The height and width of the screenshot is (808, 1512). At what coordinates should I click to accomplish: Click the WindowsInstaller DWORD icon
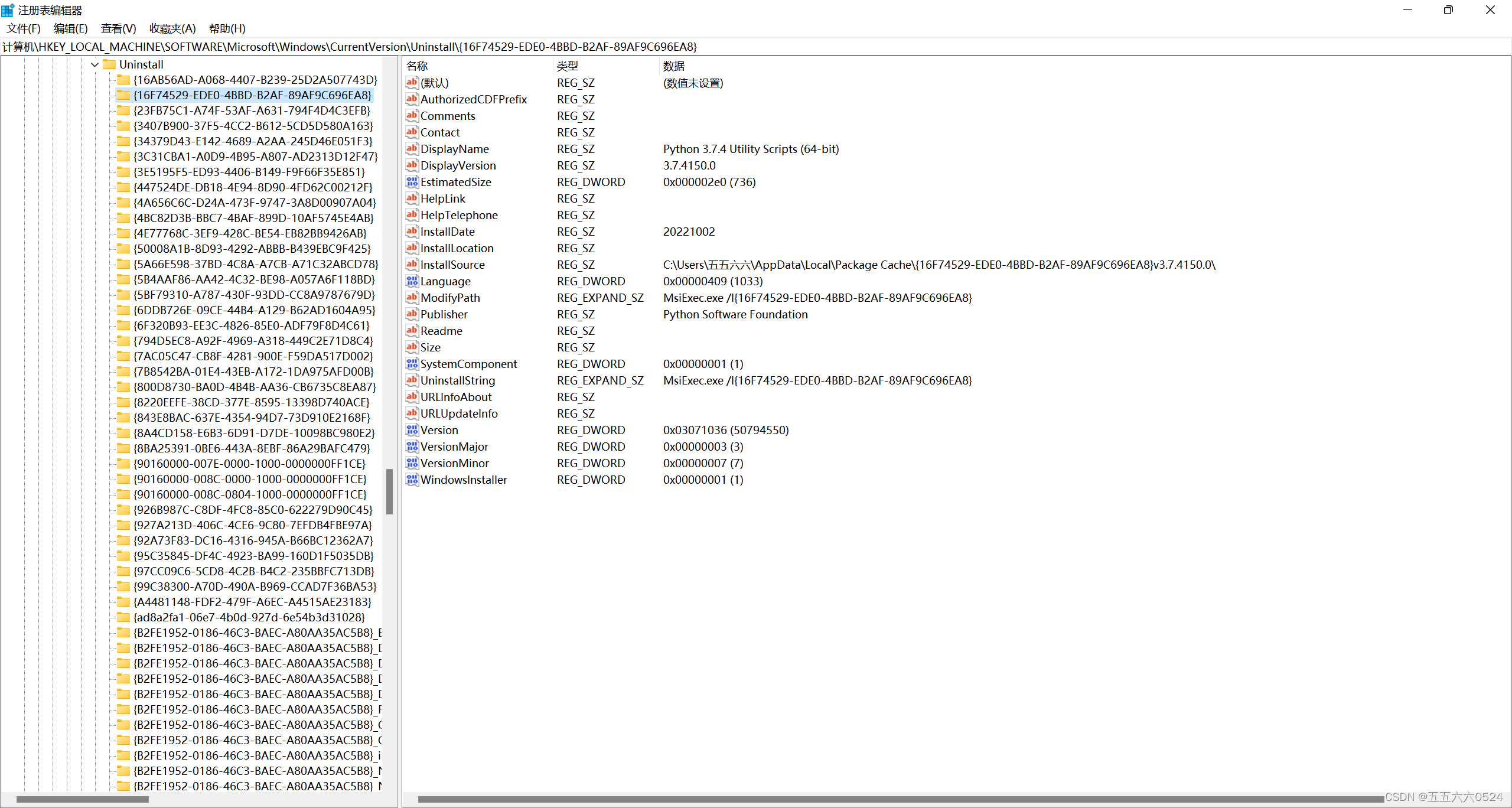click(412, 480)
